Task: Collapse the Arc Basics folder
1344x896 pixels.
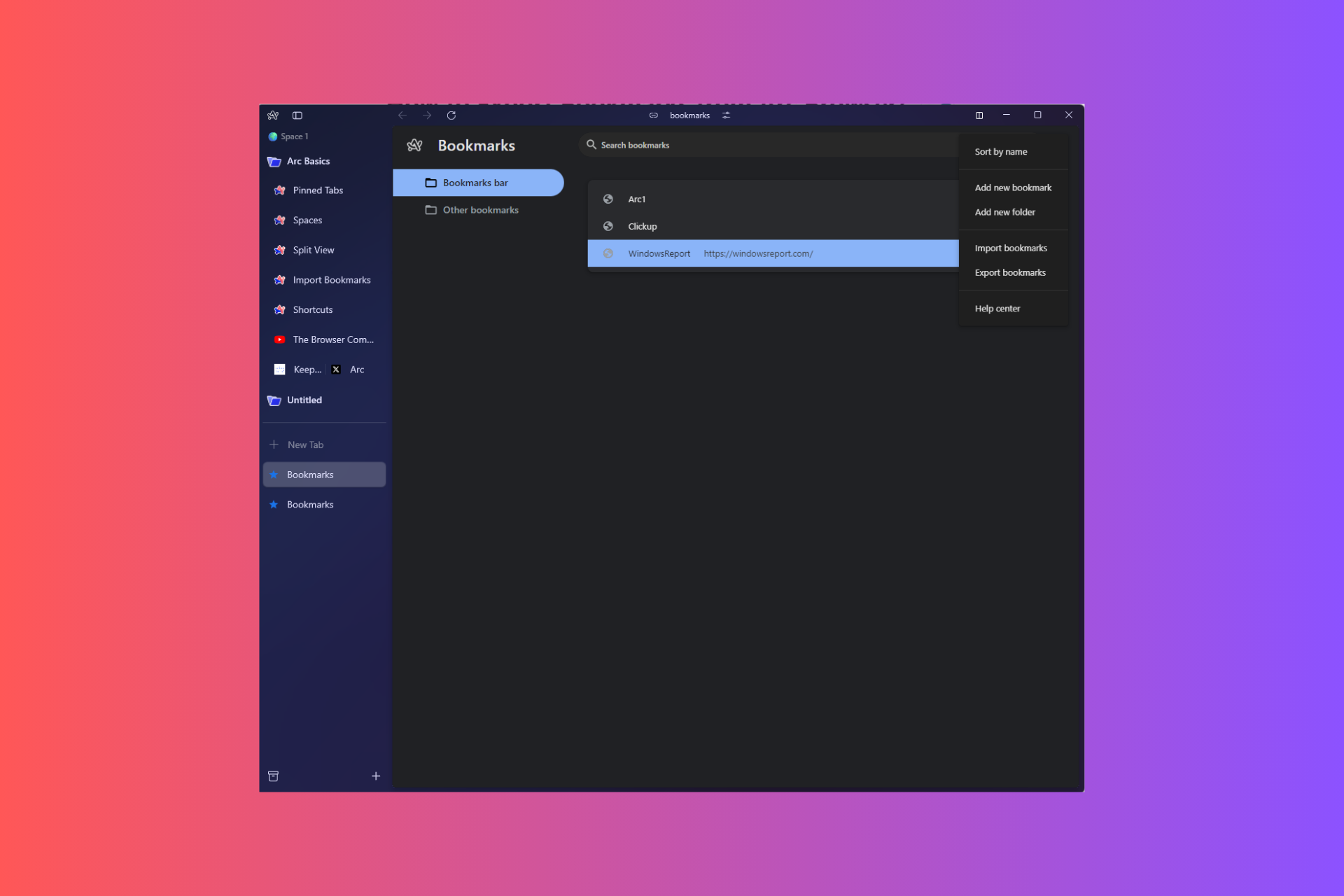Action: tap(308, 162)
